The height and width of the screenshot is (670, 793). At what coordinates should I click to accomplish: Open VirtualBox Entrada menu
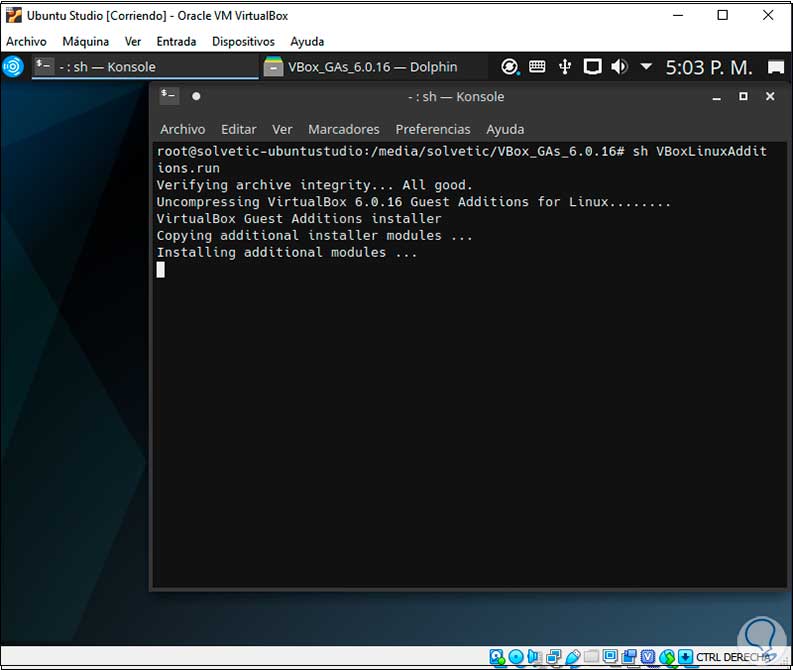click(176, 41)
